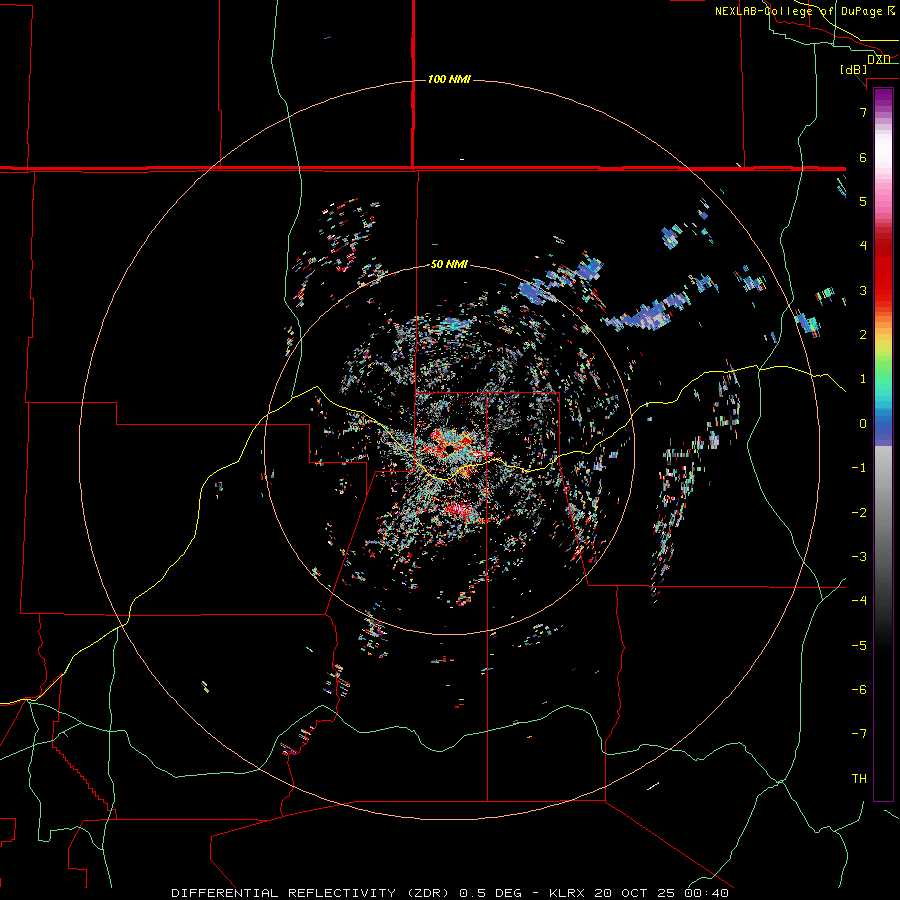The height and width of the screenshot is (900, 900).
Task: Click the radar site at the rings' center
Action: click(x=449, y=449)
